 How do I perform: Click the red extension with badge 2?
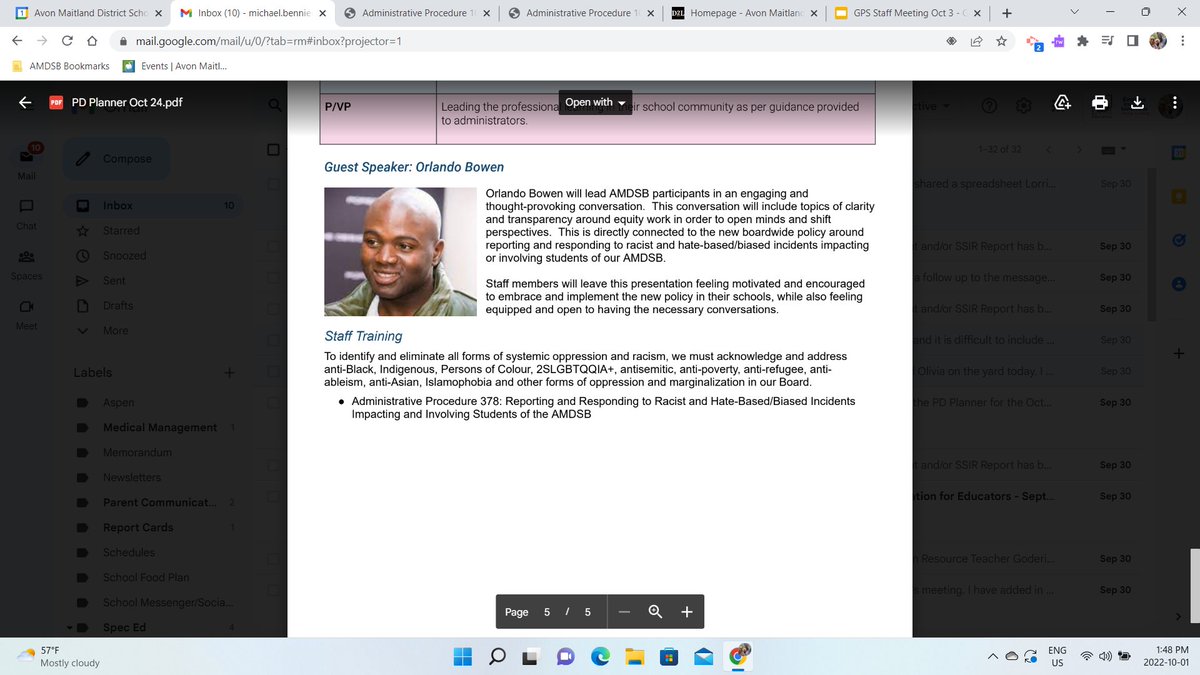coord(1033,43)
